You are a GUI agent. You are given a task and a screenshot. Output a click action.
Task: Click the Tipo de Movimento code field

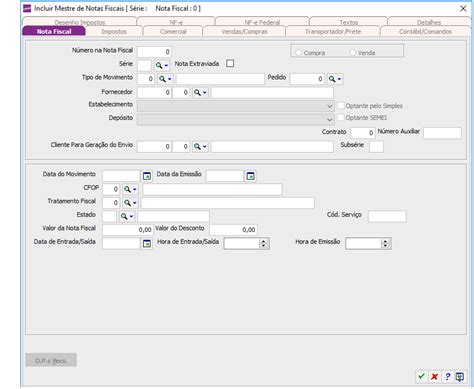(146, 79)
